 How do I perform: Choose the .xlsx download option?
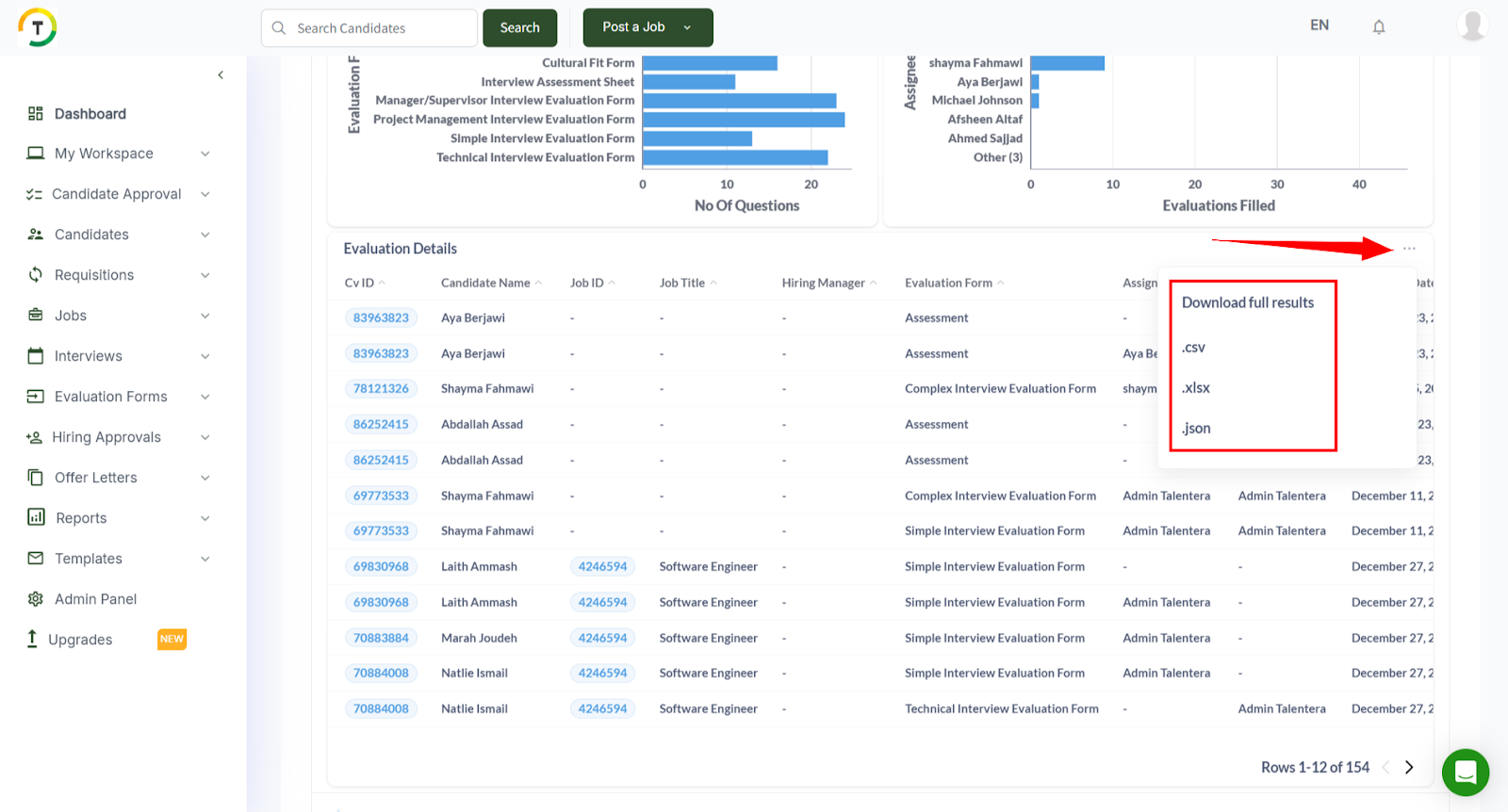[1196, 388]
